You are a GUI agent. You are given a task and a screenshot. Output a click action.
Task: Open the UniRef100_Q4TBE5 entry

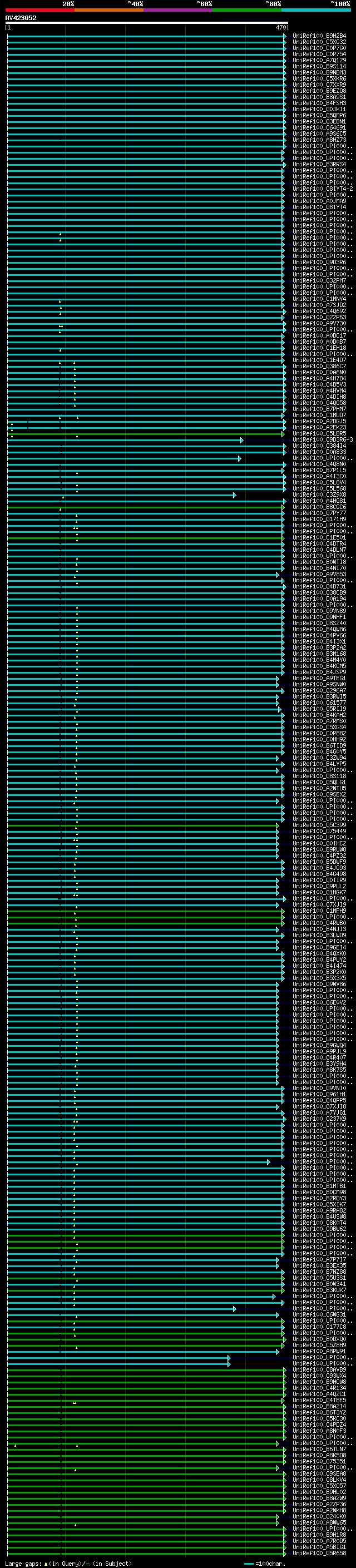(319, 1400)
